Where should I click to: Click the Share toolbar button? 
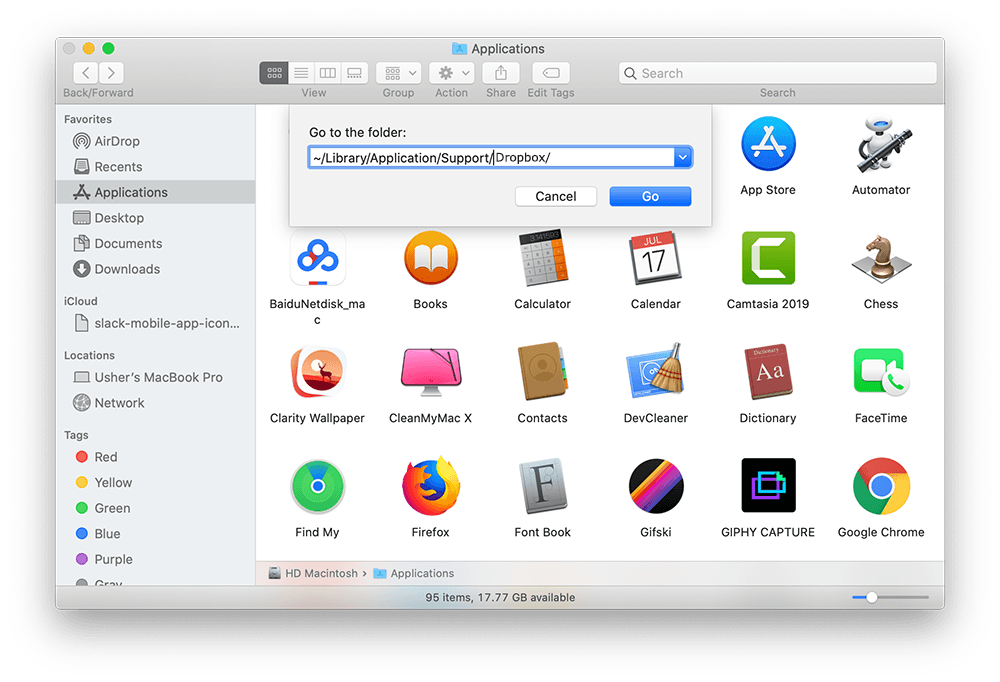coord(501,73)
